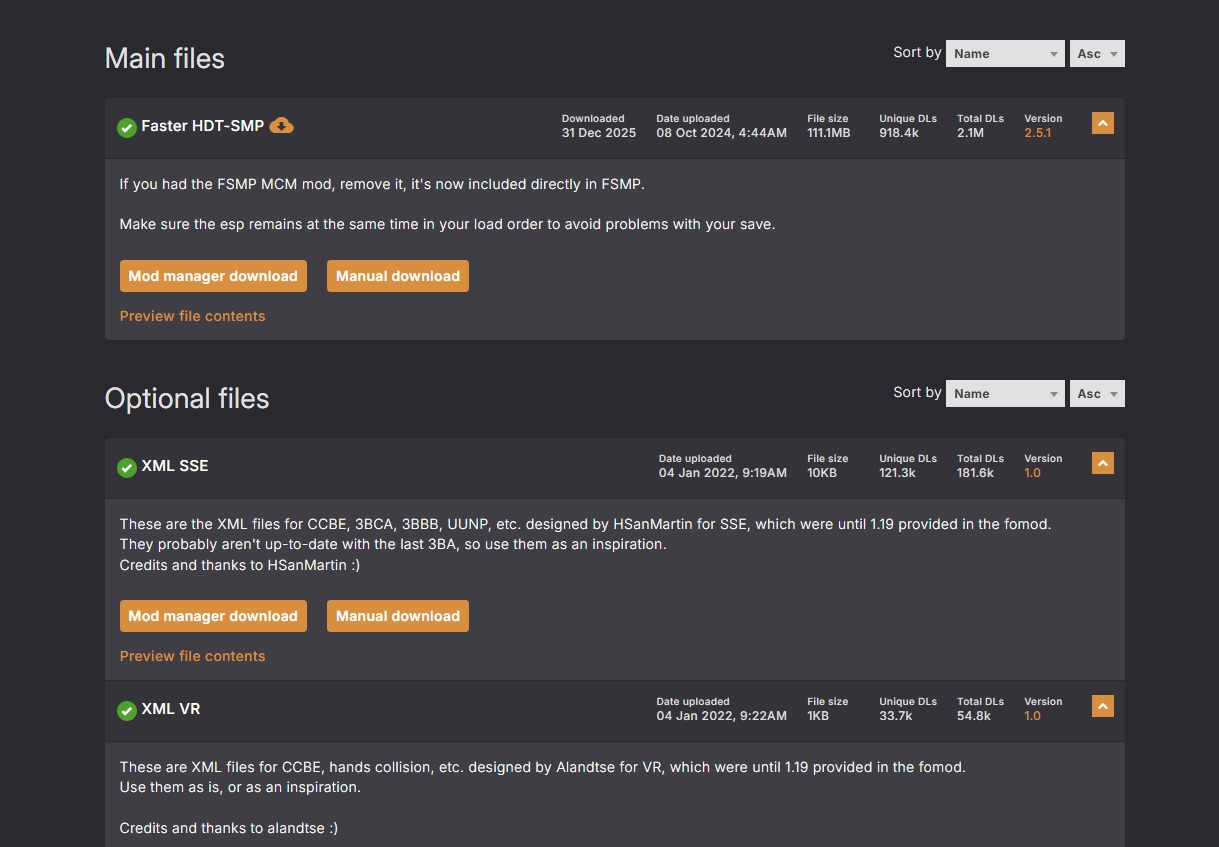Click the 2.1M total downloads value

coord(970,133)
